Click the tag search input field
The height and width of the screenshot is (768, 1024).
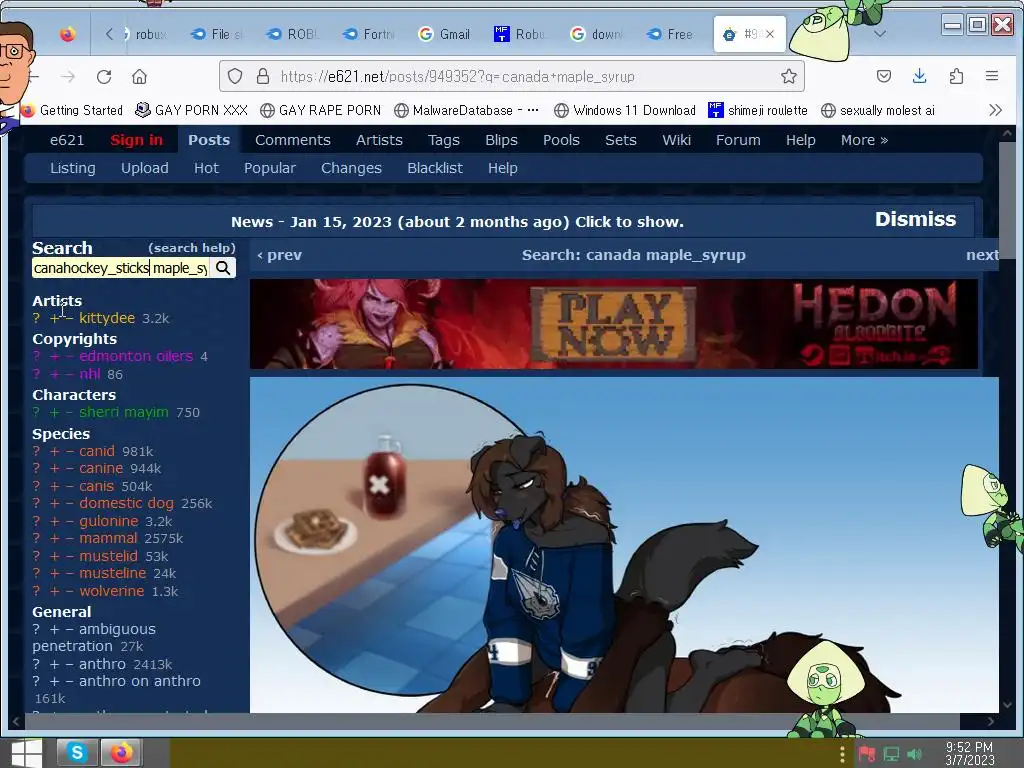pos(121,268)
